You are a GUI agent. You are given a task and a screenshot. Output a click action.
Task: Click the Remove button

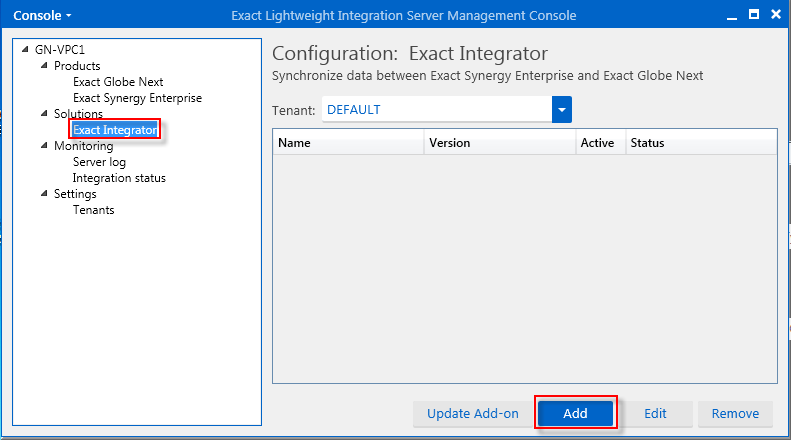(x=735, y=414)
